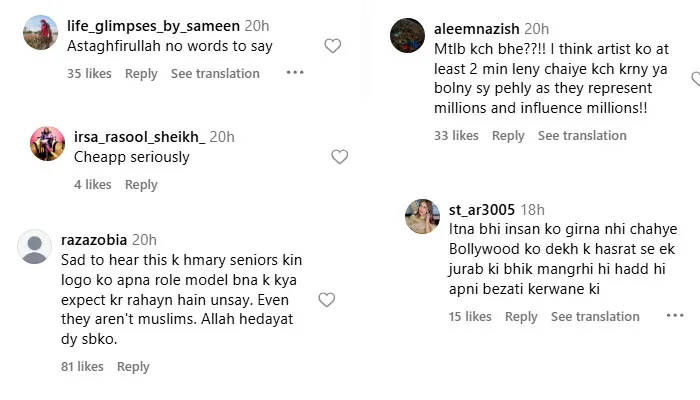Open aleemnazish's profile picture
Screen dimensions: 700x400
407,36
